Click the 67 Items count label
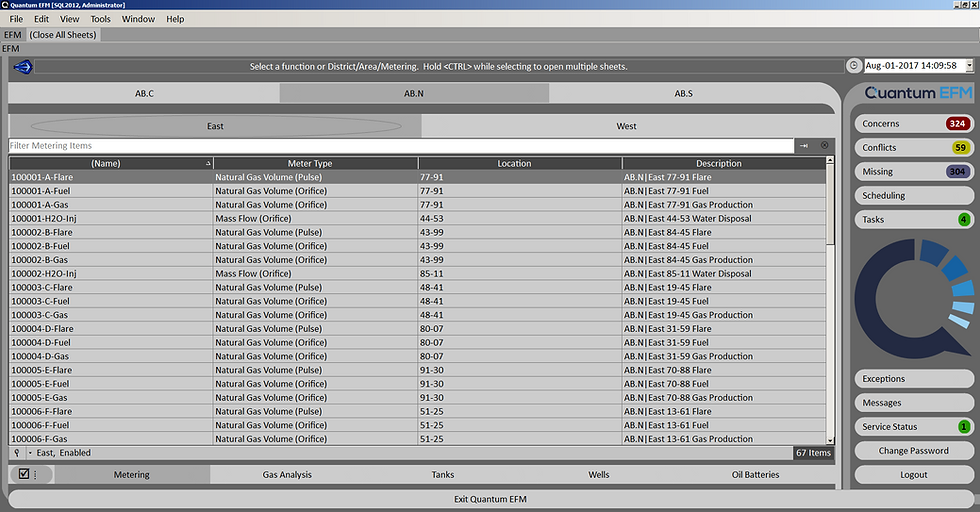980x512 pixels. click(x=813, y=453)
